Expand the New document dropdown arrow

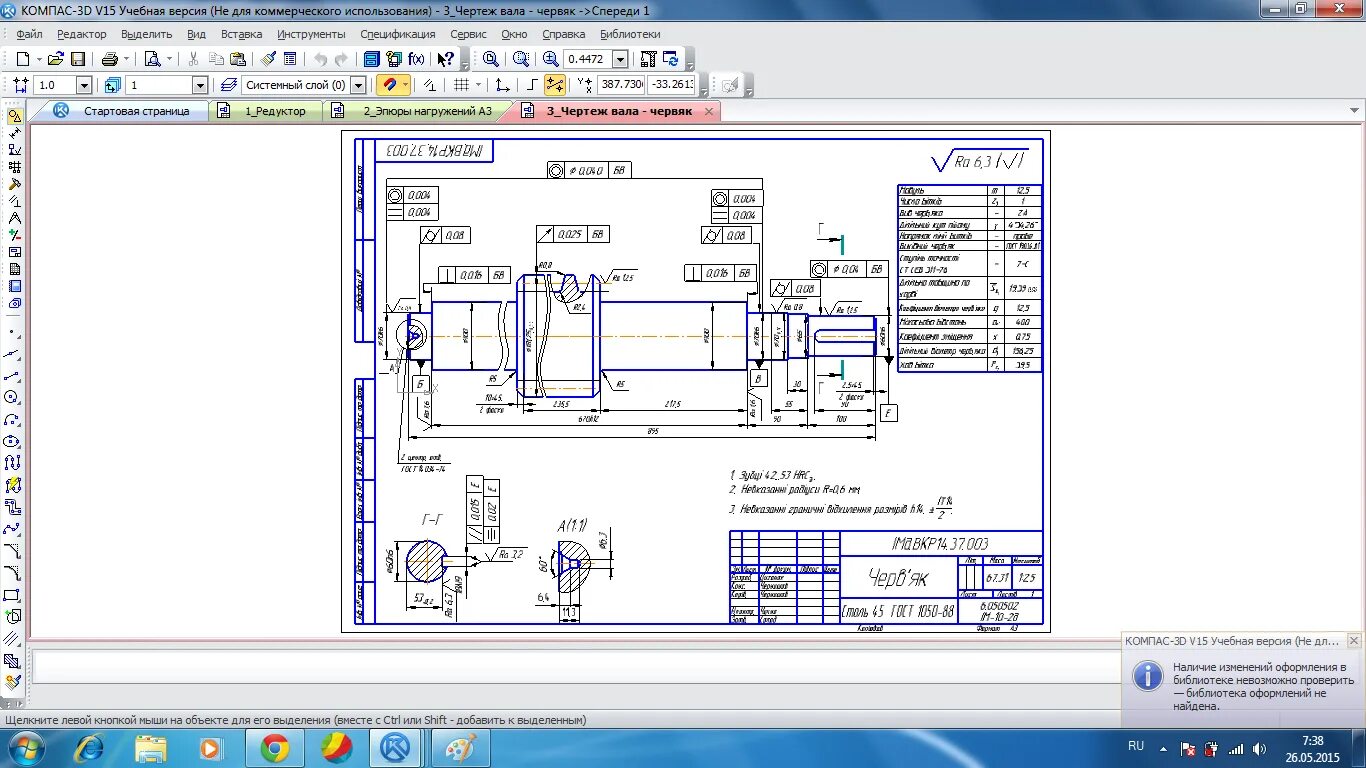[37, 59]
